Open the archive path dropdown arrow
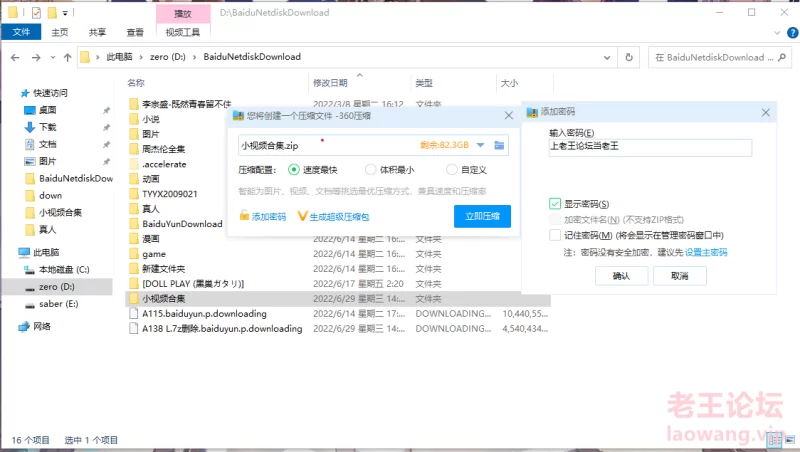This screenshot has height=452, width=800. point(481,146)
